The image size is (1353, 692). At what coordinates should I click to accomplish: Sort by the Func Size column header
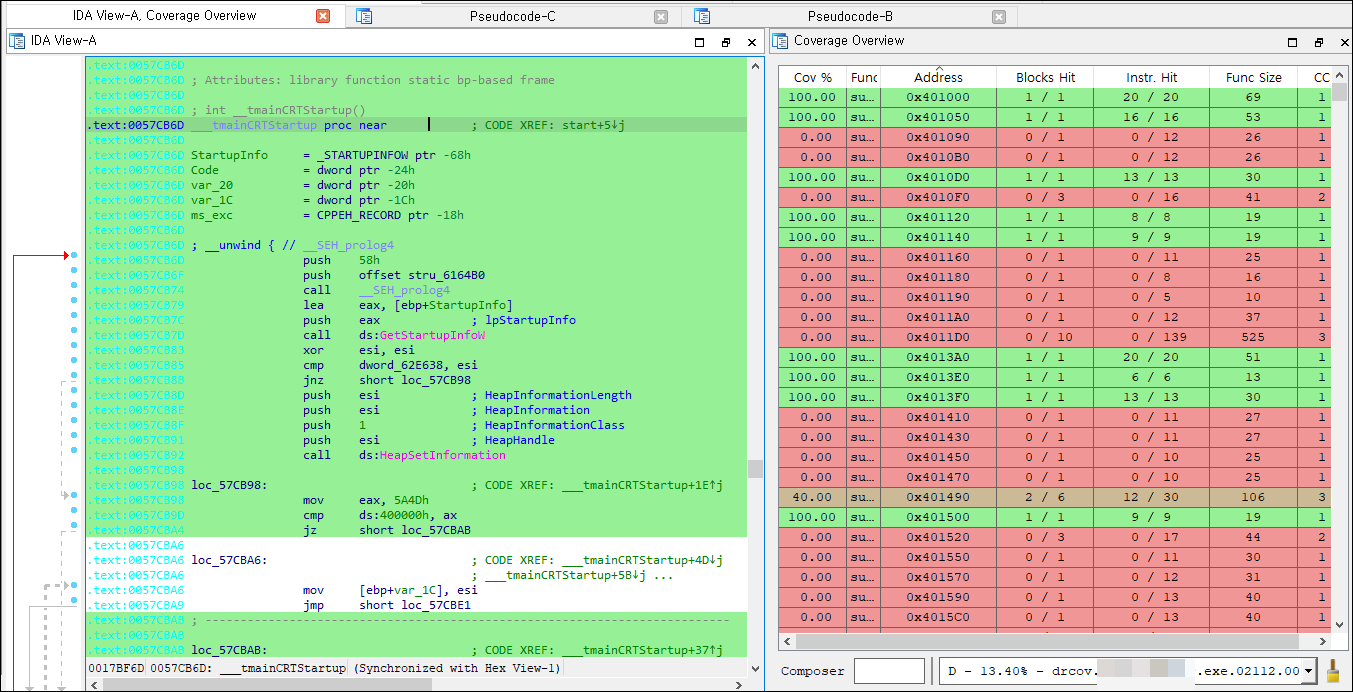pos(1253,77)
